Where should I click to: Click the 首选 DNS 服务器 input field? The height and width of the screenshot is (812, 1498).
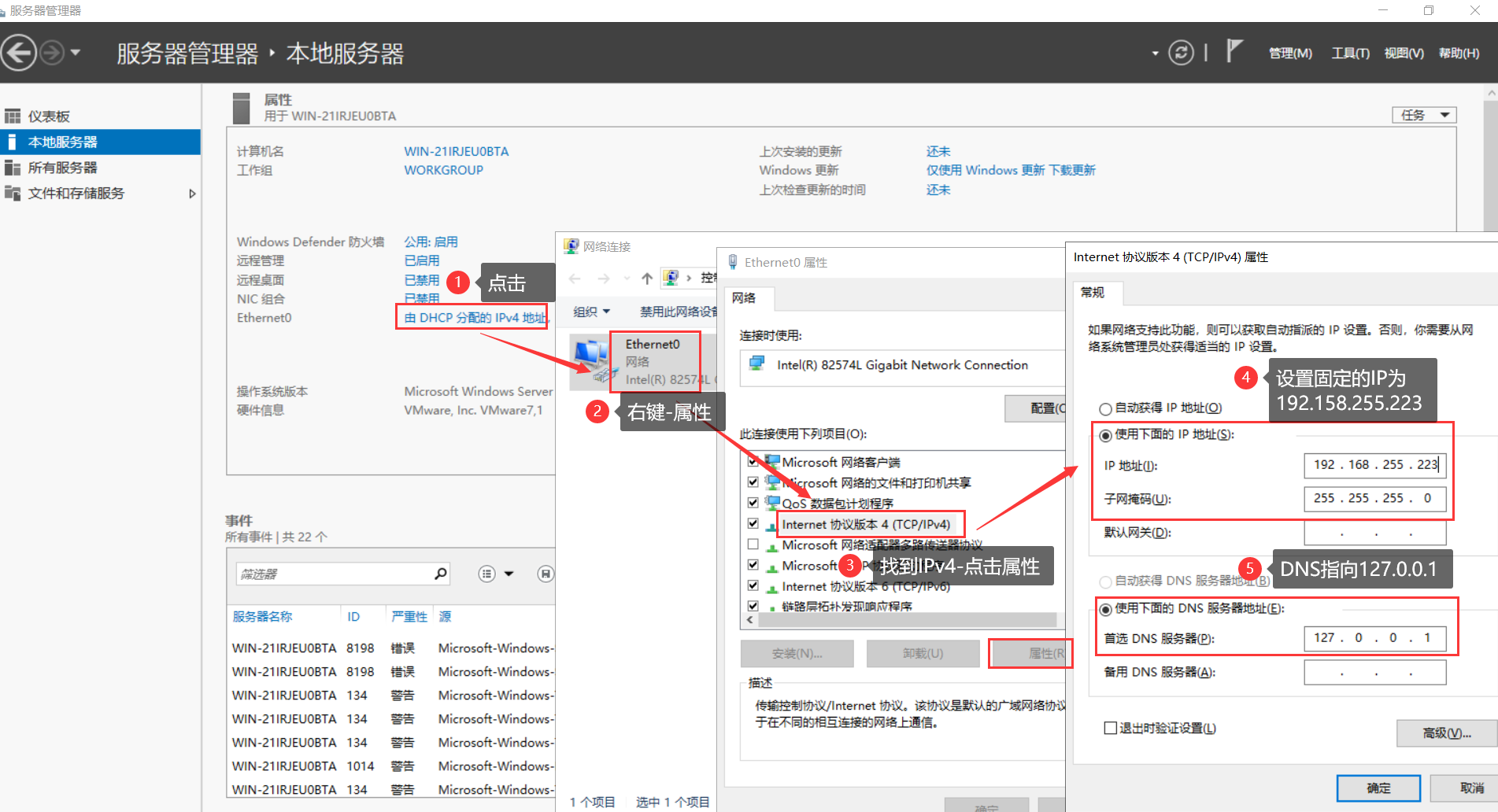point(1374,638)
